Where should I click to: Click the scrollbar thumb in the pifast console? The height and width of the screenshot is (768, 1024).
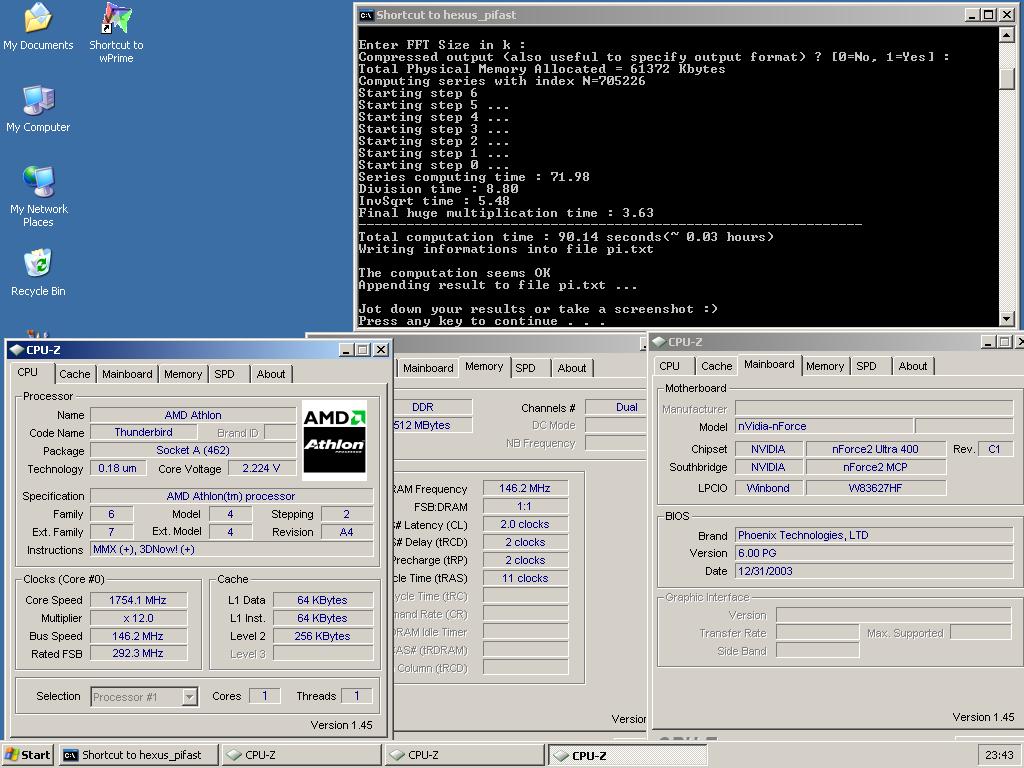(1007, 78)
